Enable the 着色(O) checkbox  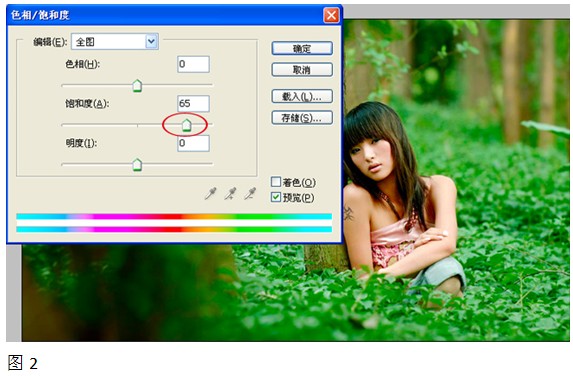[x=276, y=182]
